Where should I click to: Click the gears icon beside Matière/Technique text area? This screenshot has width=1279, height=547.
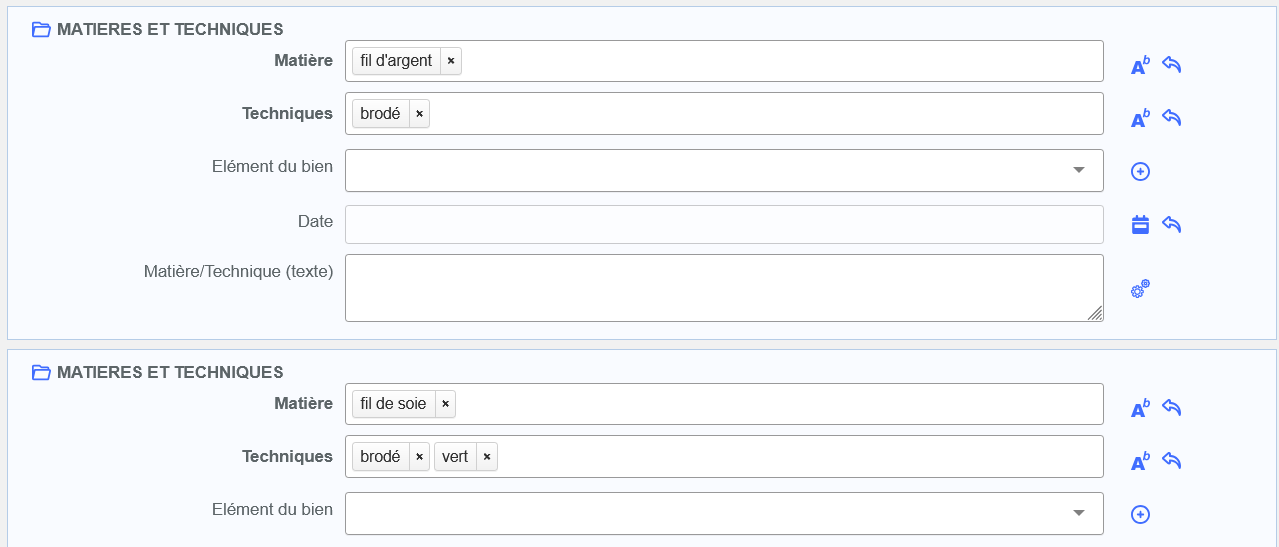click(1140, 289)
